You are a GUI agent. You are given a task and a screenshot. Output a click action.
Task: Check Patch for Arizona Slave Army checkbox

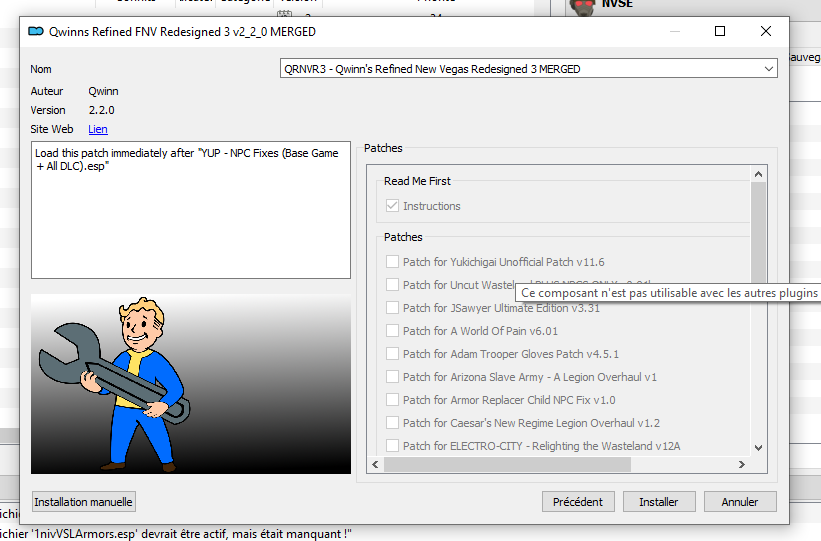[x=392, y=377]
